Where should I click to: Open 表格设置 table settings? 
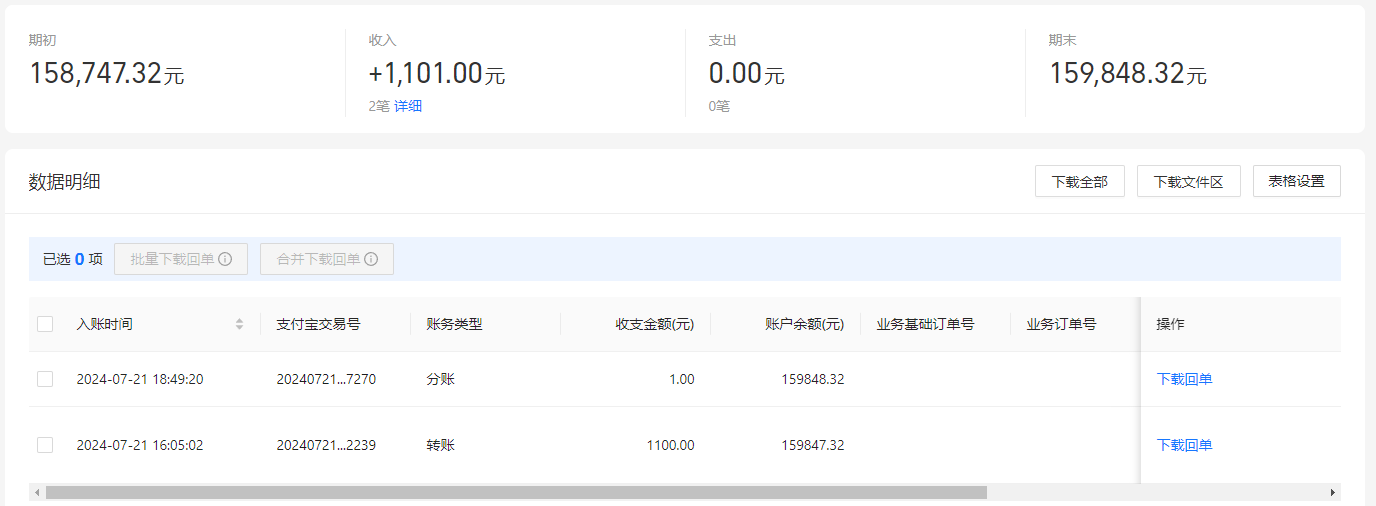click(x=1297, y=181)
